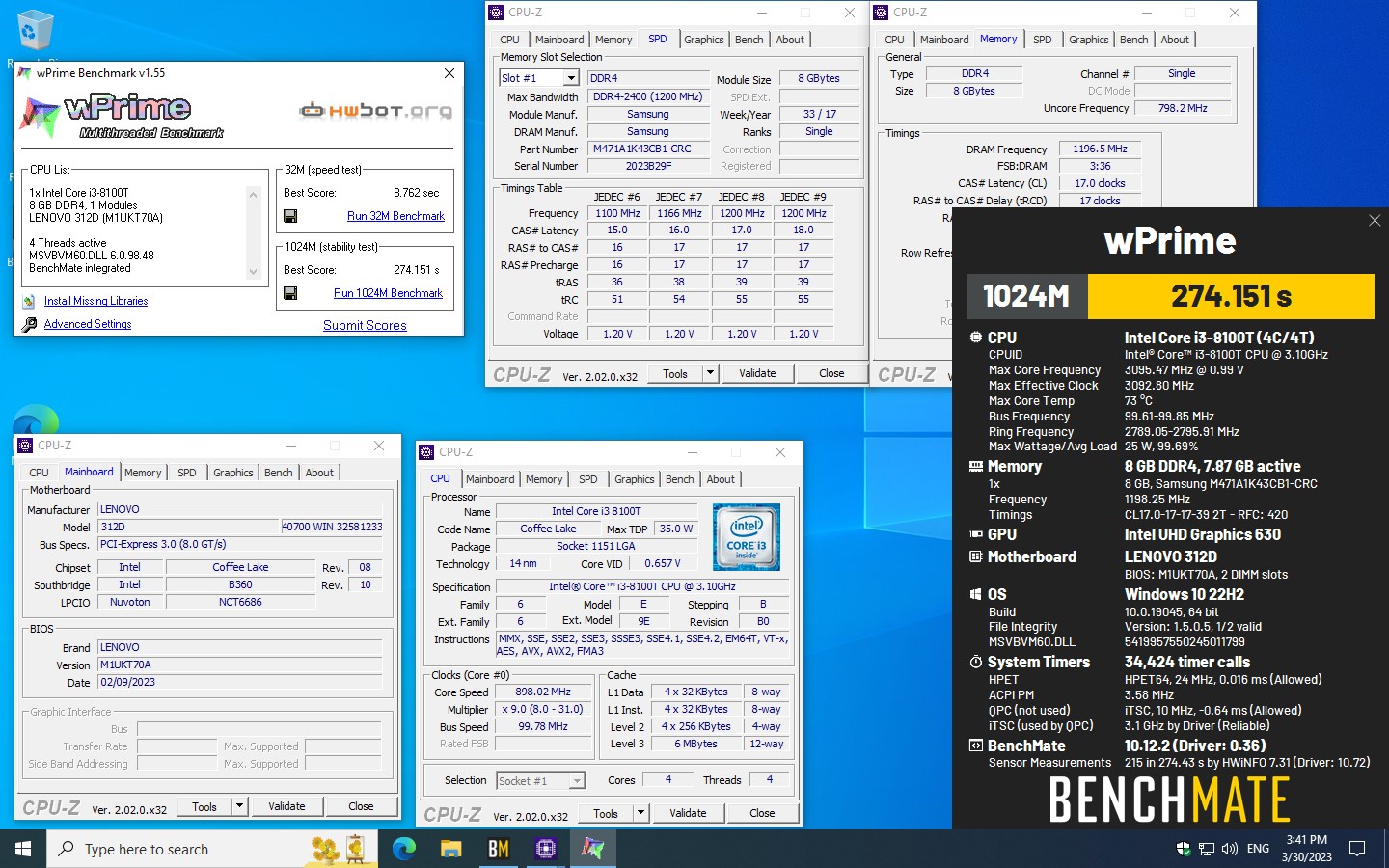
Task: Open Microsoft Edge from the taskbar
Action: [404, 849]
